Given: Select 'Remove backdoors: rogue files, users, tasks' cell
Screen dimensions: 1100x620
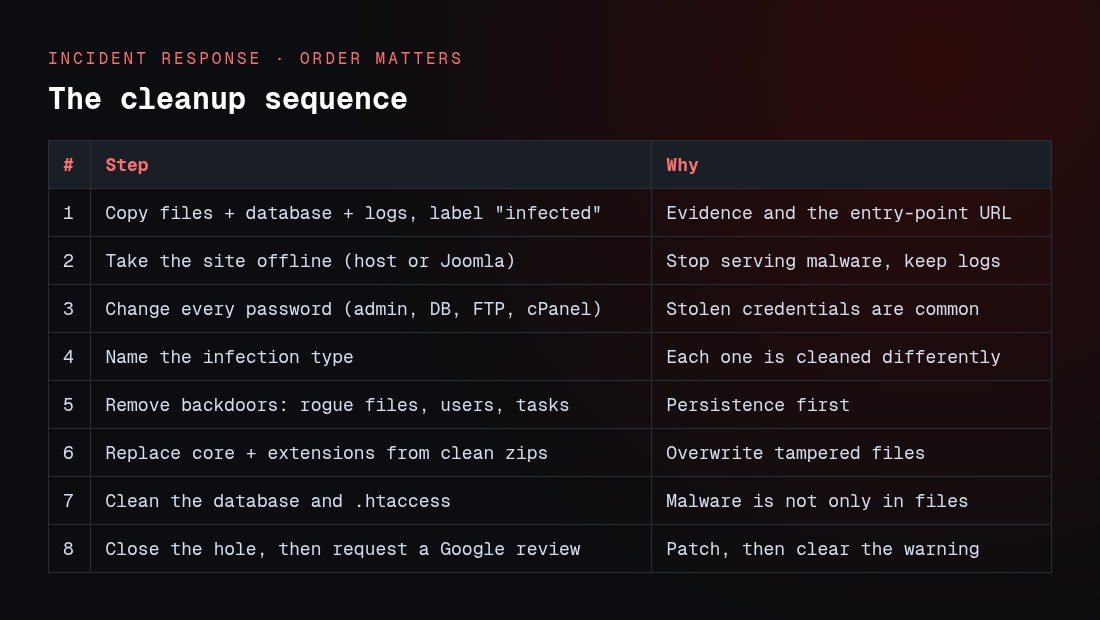Looking at the screenshot, I should coord(371,405).
